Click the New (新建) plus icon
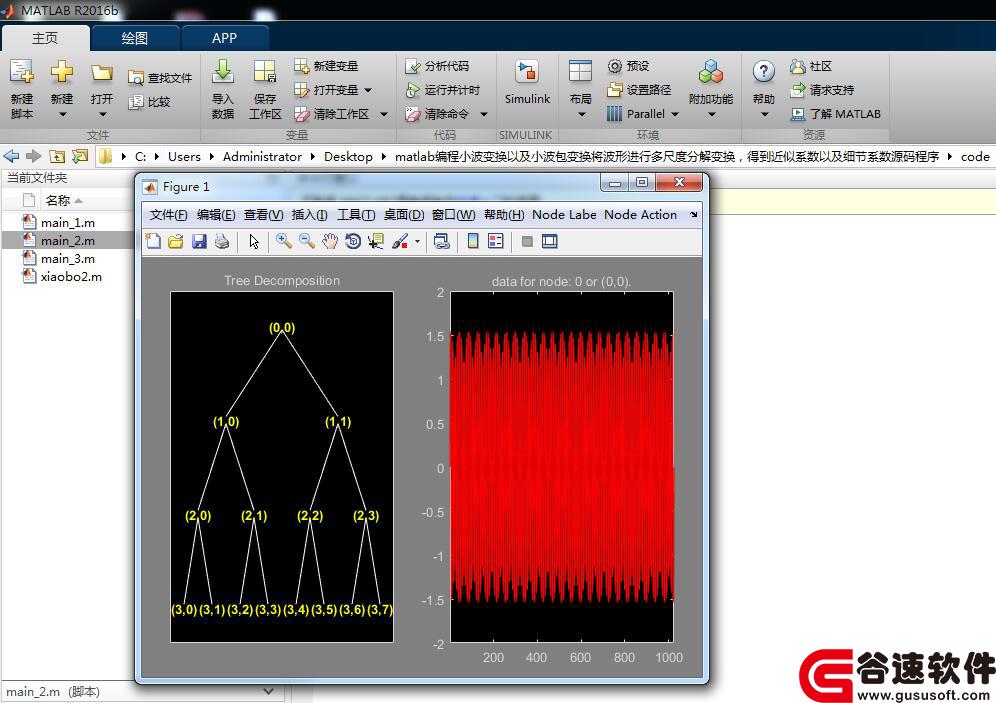 click(x=62, y=71)
